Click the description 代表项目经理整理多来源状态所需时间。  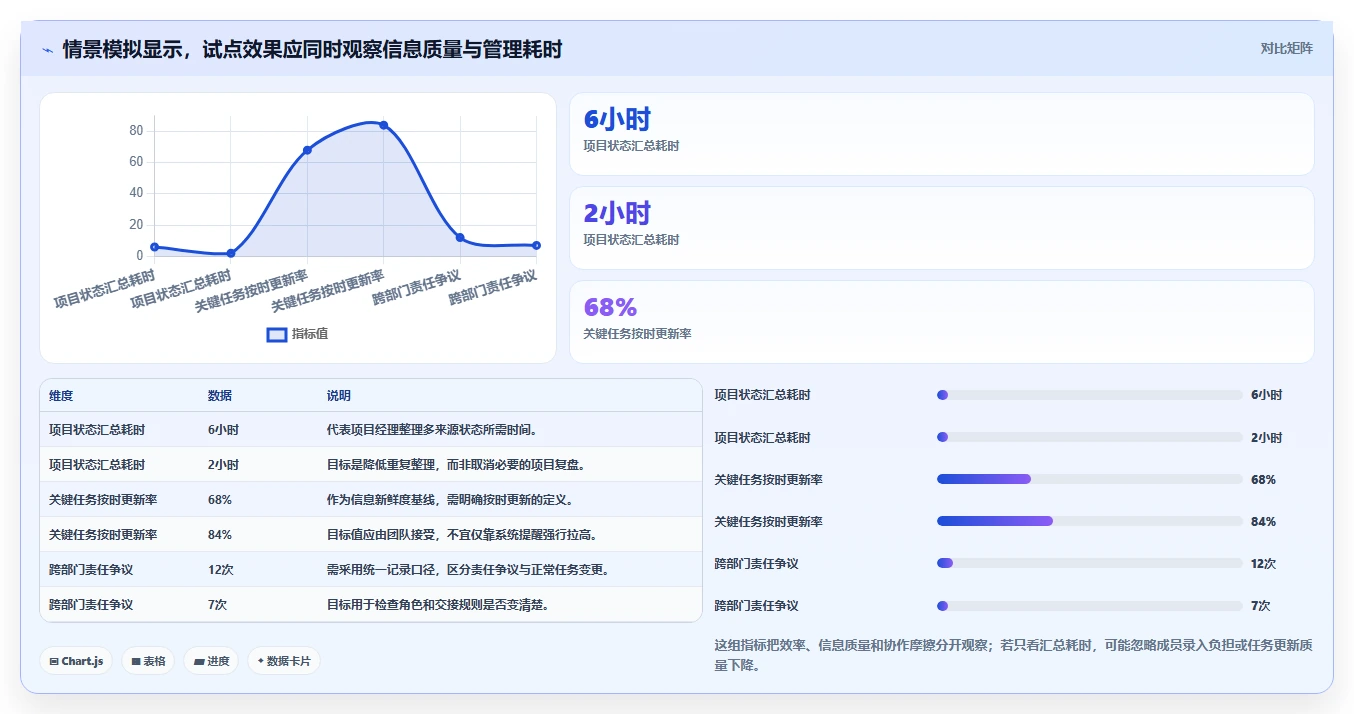tap(433, 430)
